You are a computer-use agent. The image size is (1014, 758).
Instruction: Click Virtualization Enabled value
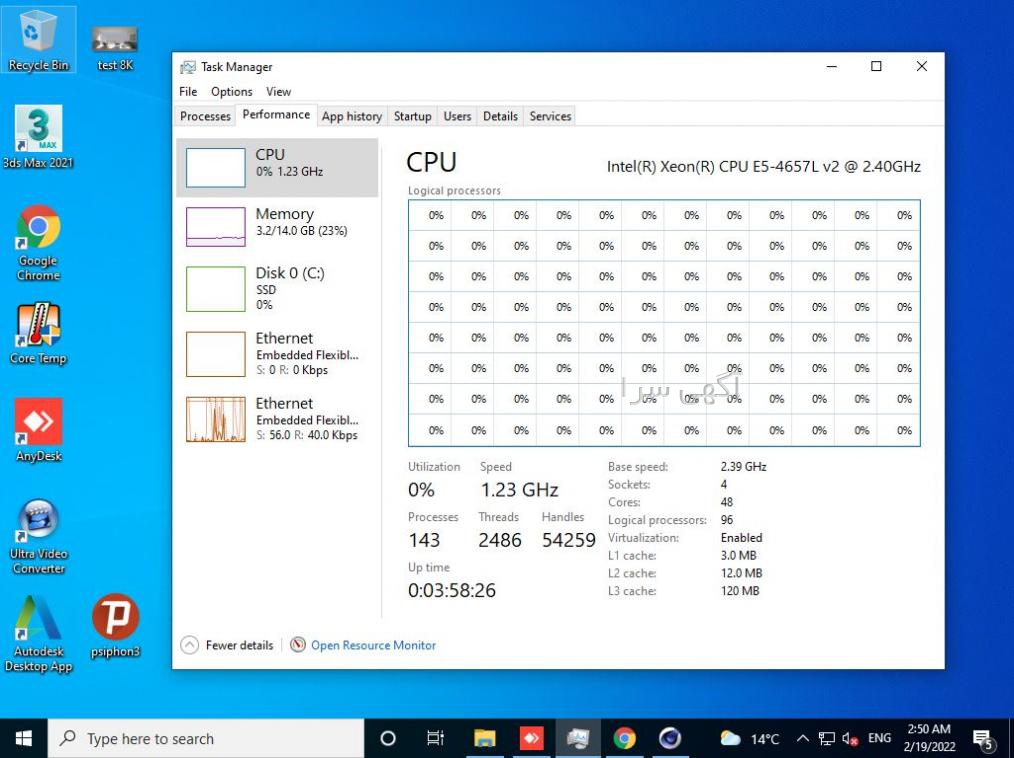tap(741, 537)
